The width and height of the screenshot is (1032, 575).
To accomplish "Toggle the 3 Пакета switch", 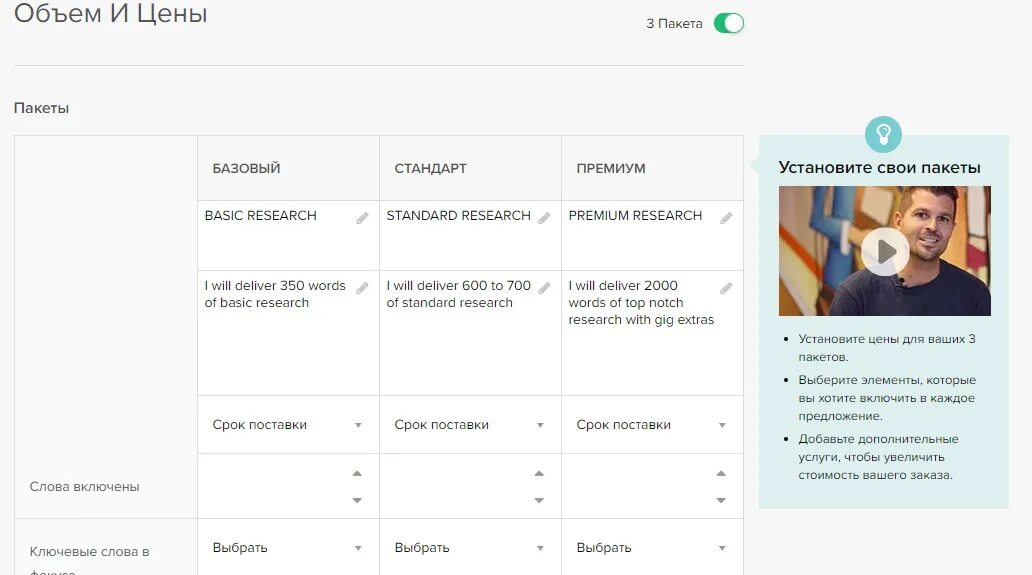I will [729, 23].
